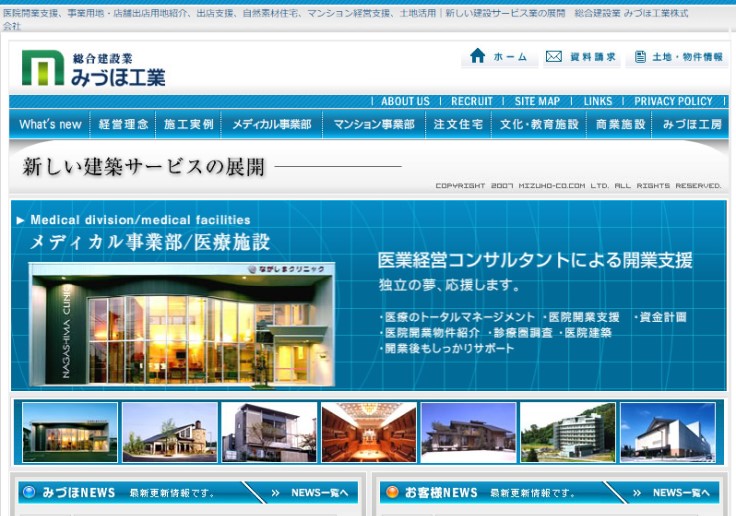The width and height of the screenshot is (736, 516).
Task: Click the document icon for 土地・物件情報
Action: coord(640,57)
